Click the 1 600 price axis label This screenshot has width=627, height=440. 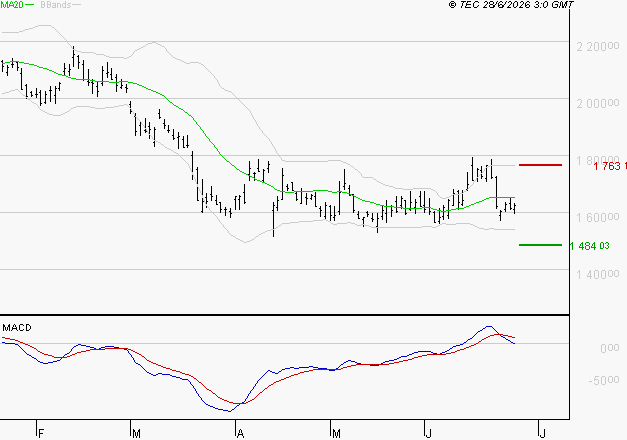pos(598,217)
